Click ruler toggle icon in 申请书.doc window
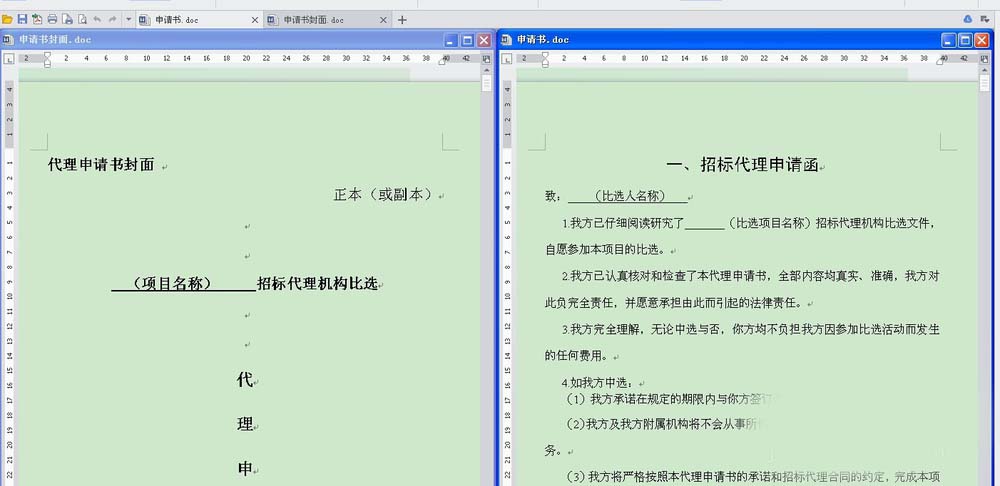This screenshot has width=1000, height=486. point(984,59)
